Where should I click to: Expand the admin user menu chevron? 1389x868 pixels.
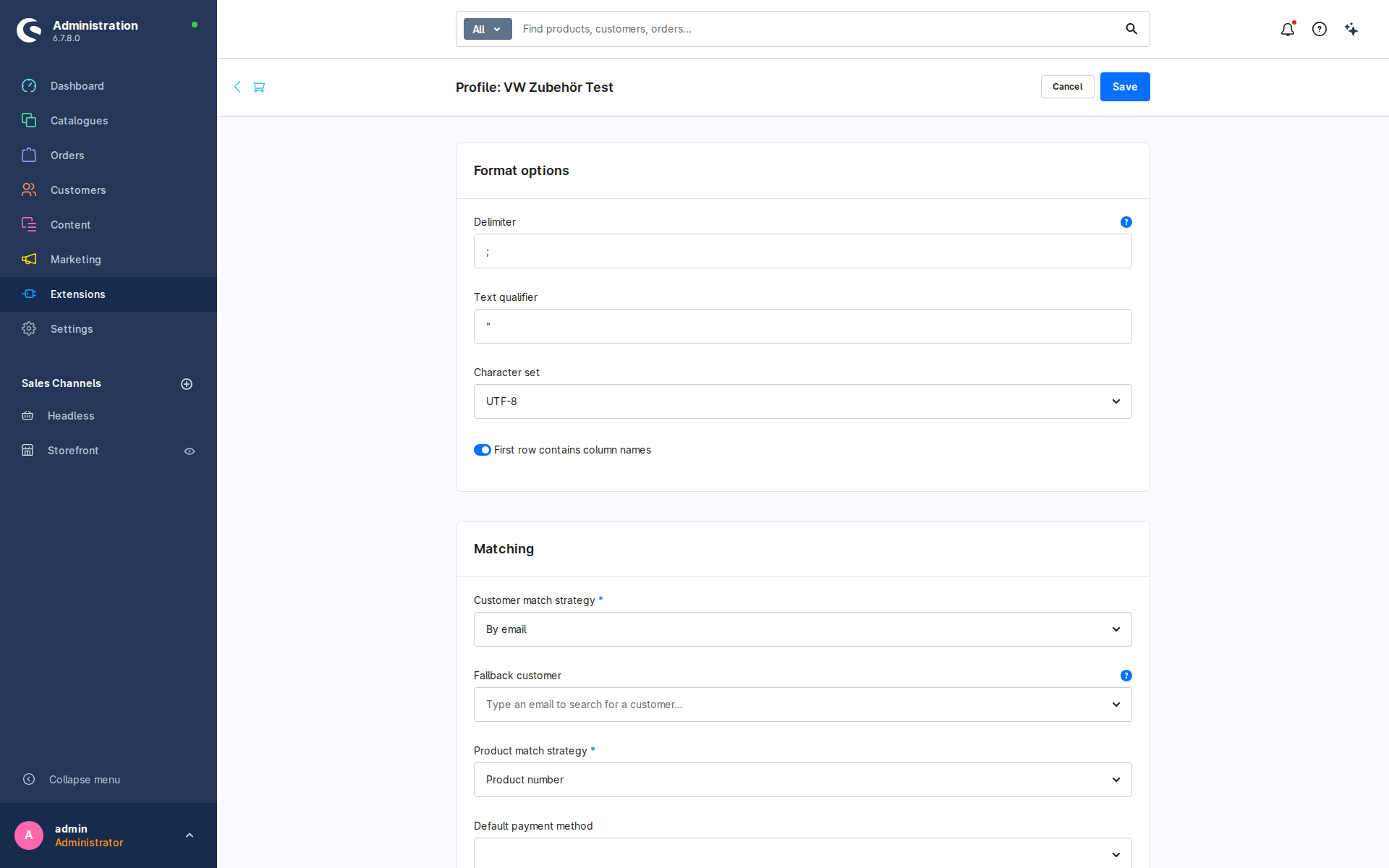(190, 835)
